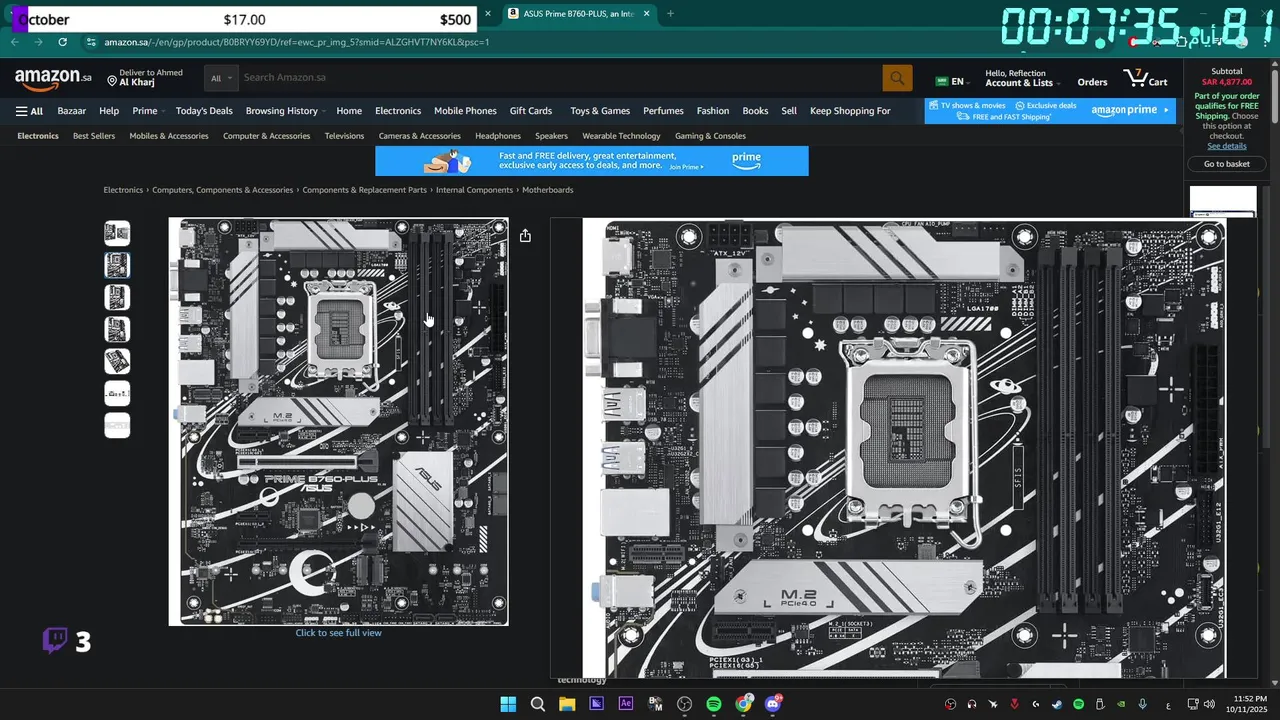Screen dimensions: 1280x720
Task: Open Windows Search on the taskbar
Action: click(x=537, y=704)
